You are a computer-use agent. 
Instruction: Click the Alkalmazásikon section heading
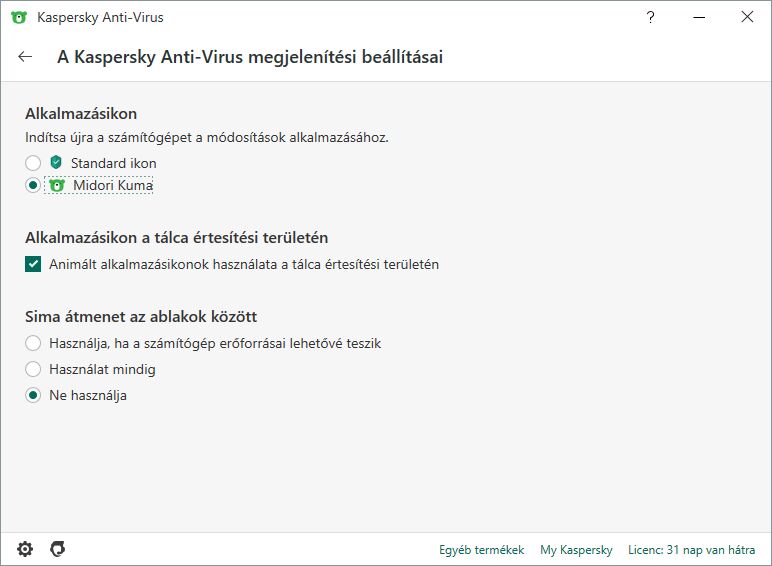81,114
